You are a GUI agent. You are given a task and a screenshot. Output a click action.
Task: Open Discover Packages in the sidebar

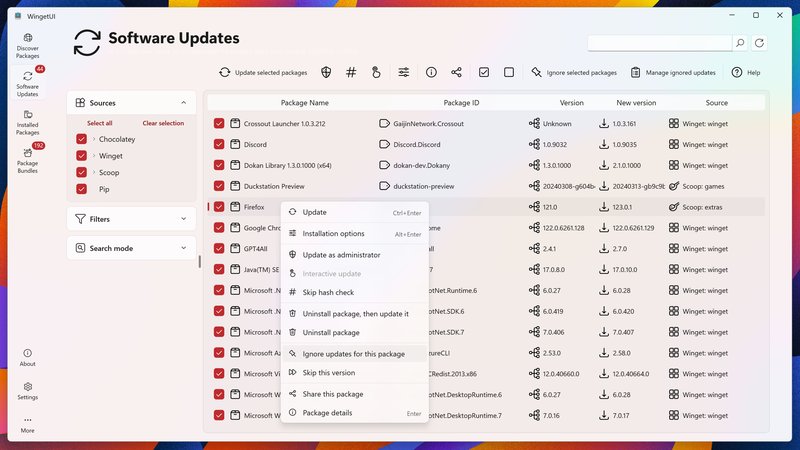pos(27,45)
